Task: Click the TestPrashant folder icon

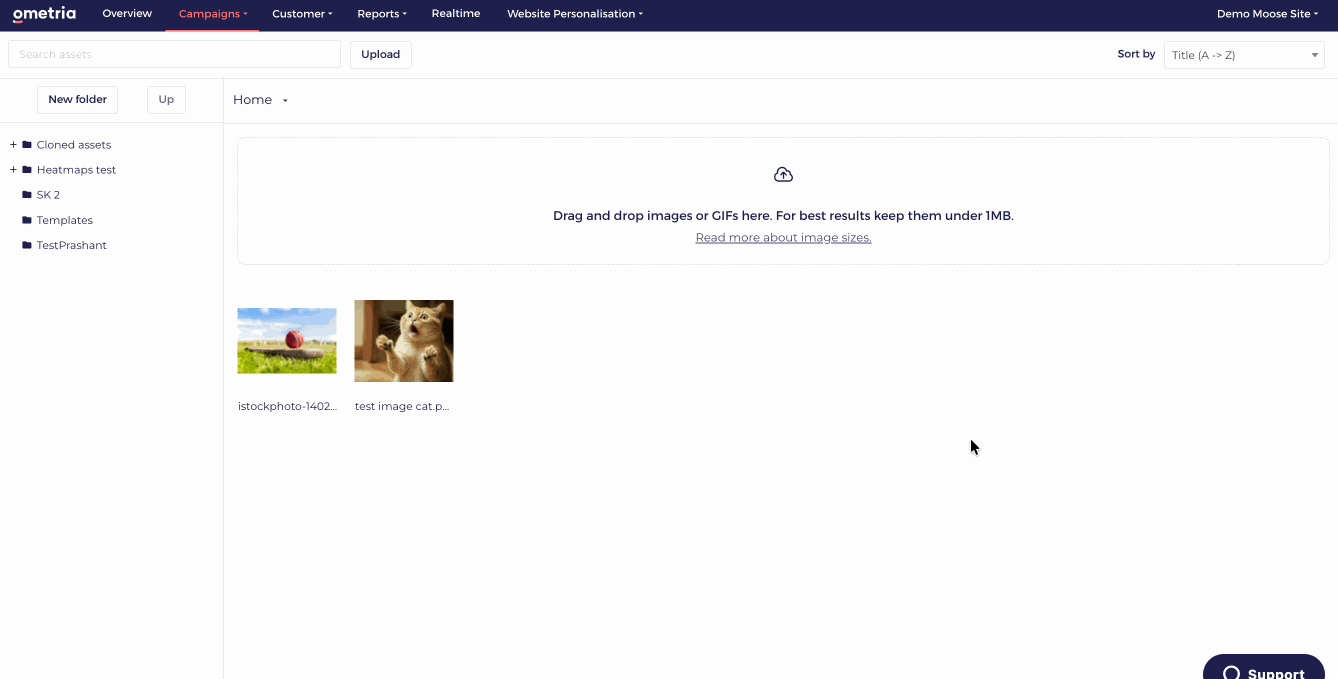Action: pyautogui.click(x=27, y=245)
